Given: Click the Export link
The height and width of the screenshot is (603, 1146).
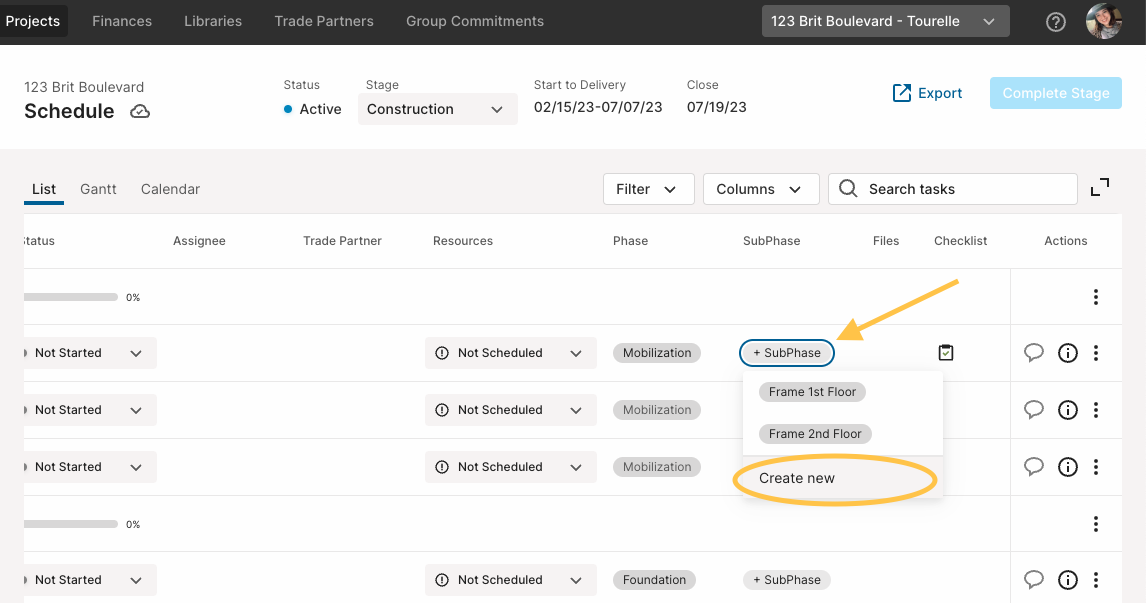Looking at the screenshot, I should pyautogui.click(x=927, y=93).
